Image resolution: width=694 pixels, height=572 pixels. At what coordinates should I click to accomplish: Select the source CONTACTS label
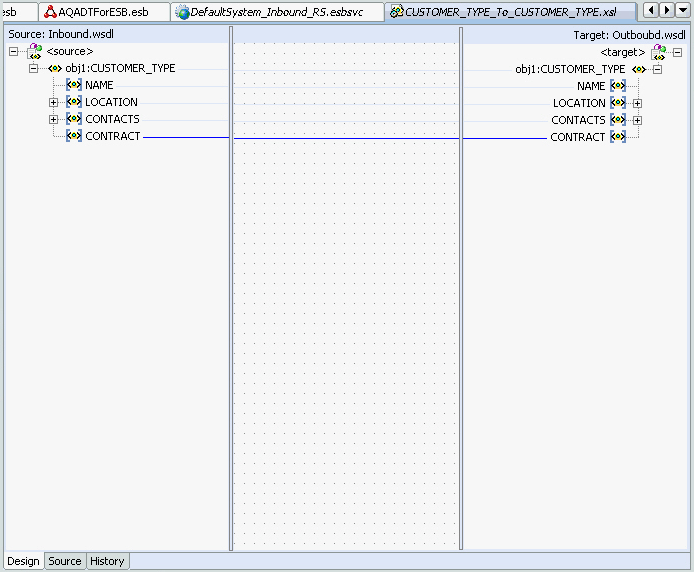pos(112,119)
